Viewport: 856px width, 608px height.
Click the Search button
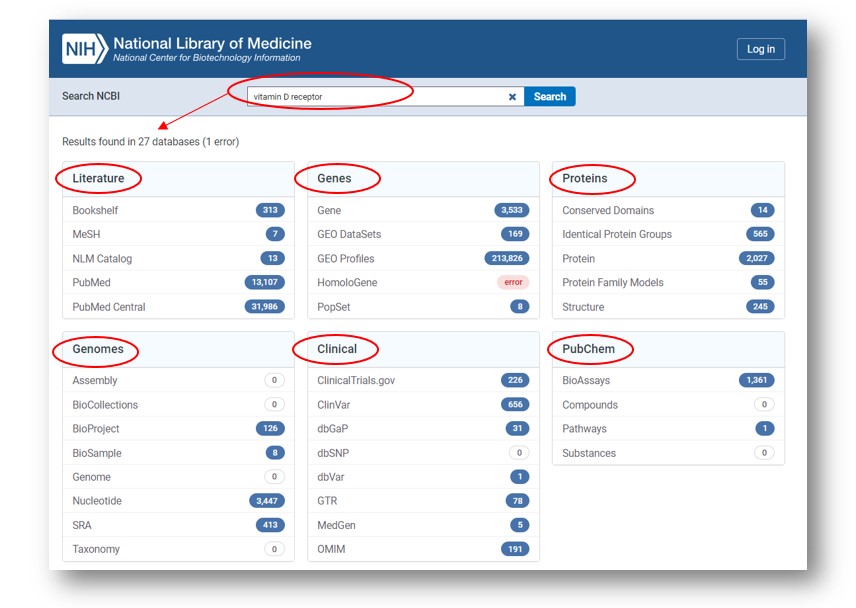tap(549, 97)
